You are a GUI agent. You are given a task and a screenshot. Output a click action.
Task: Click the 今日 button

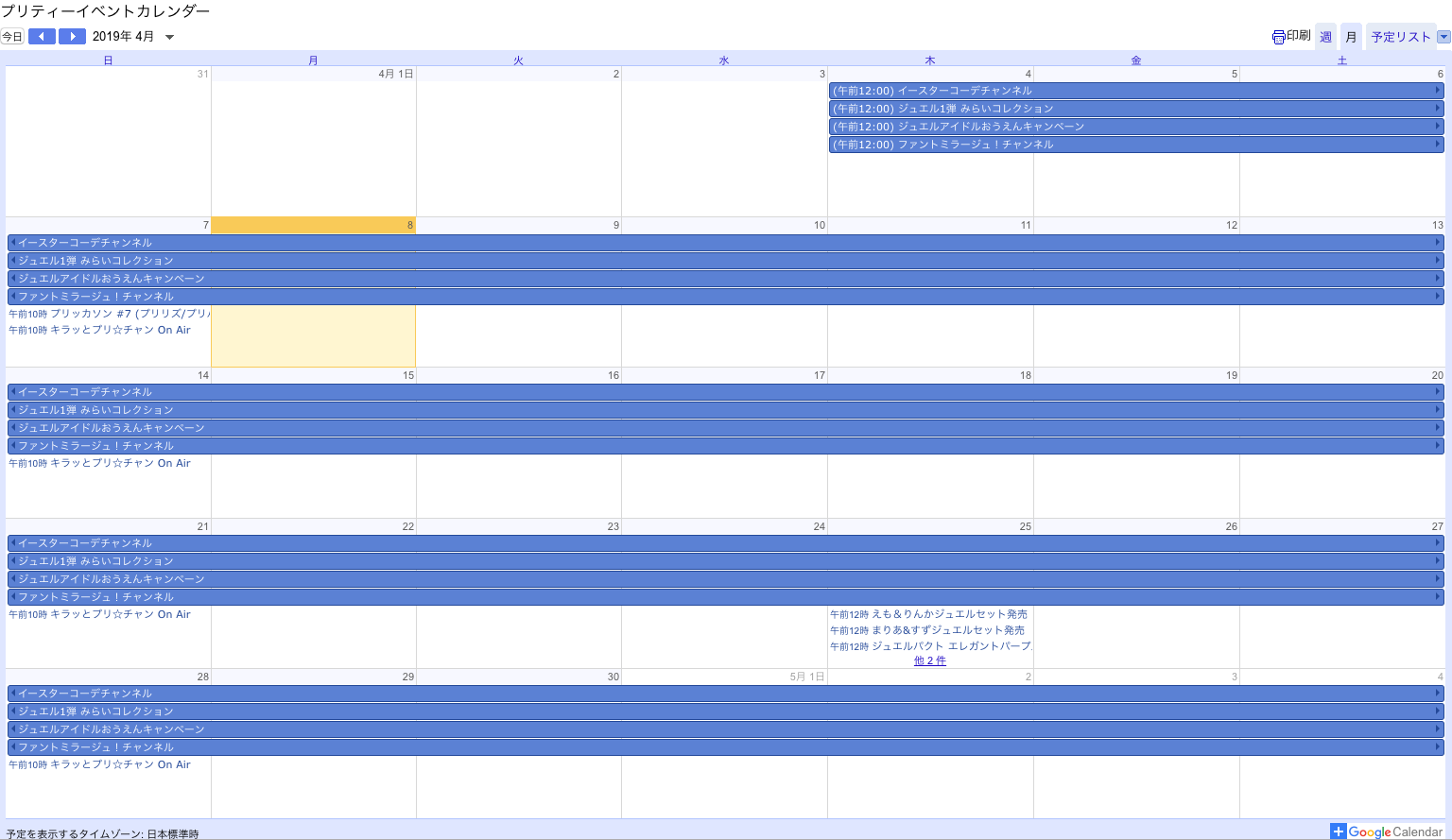click(x=12, y=37)
